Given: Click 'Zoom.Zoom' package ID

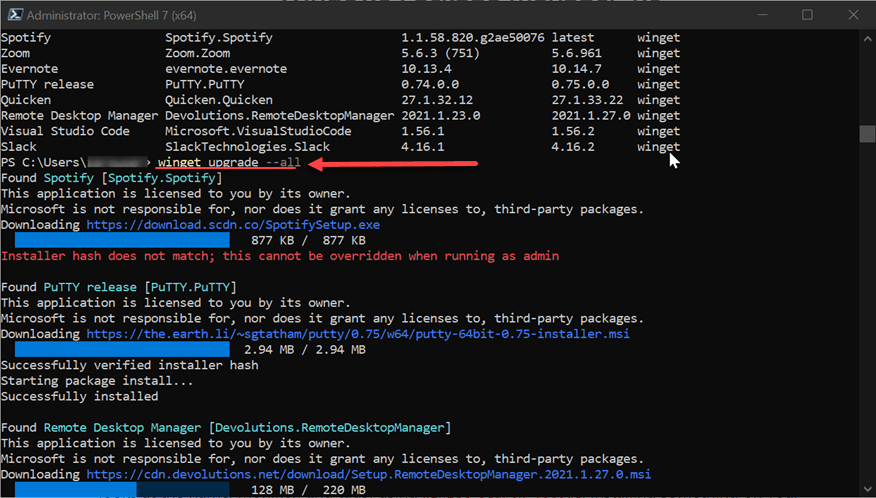Looking at the screenshot, I should 197,53.
